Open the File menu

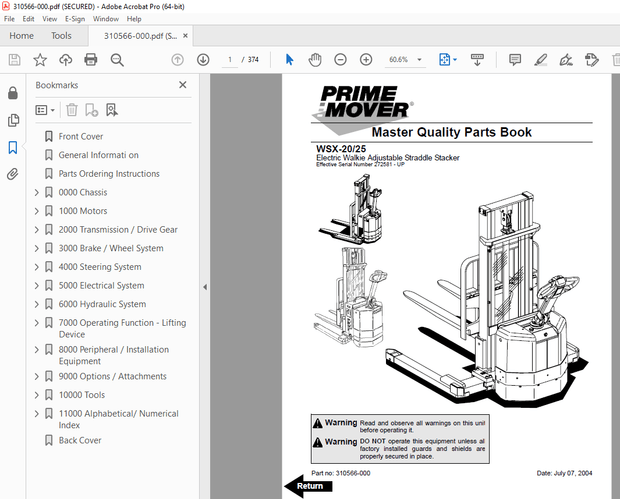[9, 19]
